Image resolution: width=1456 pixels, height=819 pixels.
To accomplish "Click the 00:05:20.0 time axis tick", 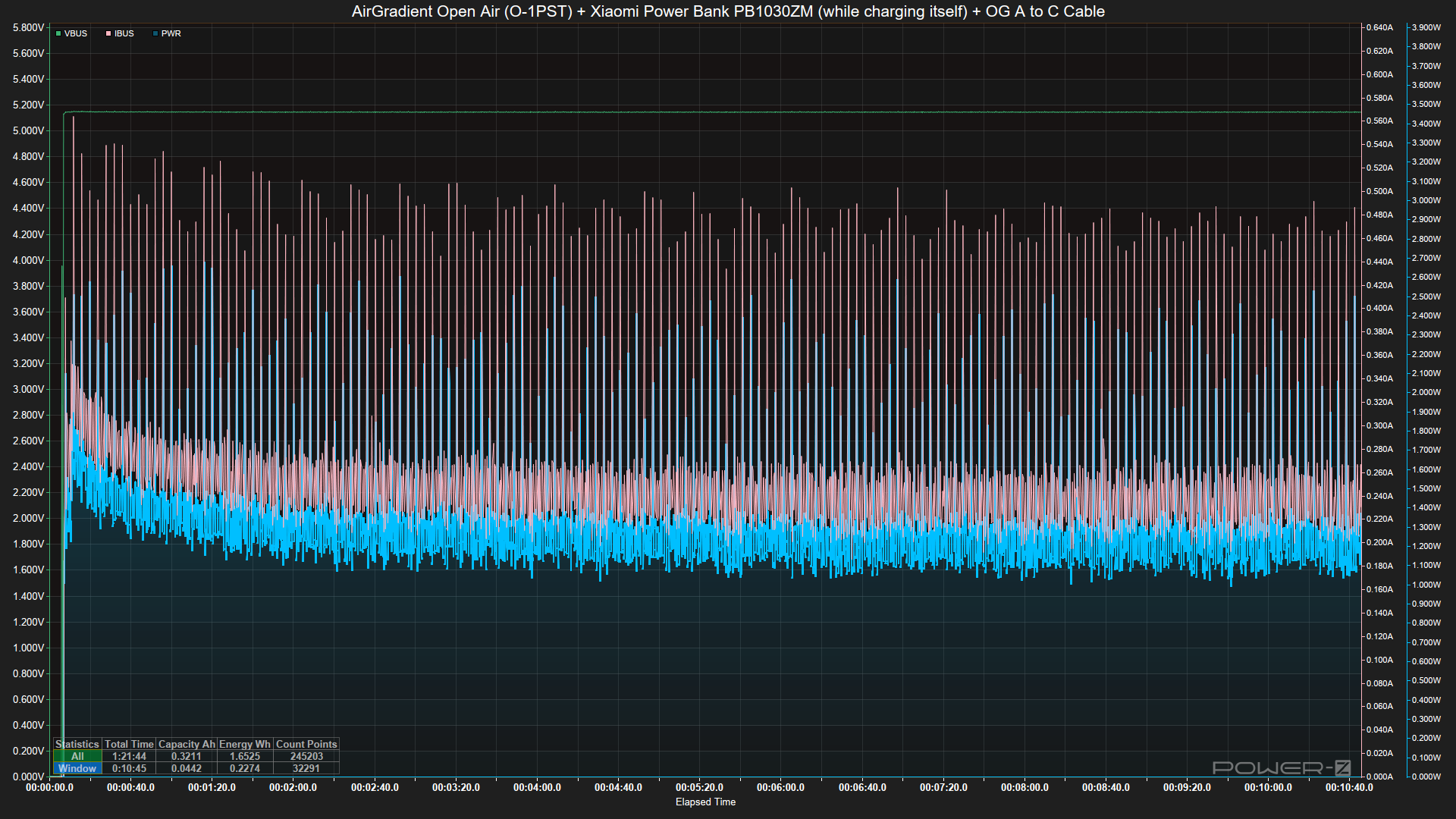I will tap(699, 787).
